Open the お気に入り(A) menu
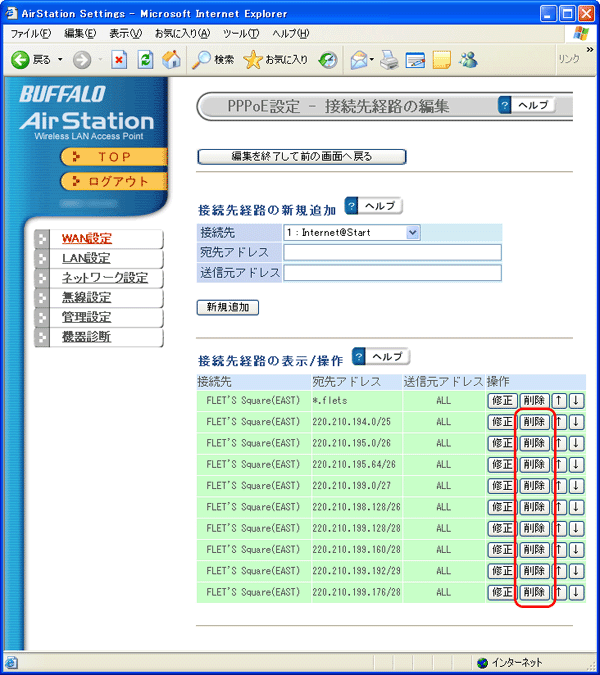Screen dimensions: 600x675 [182, 34]
